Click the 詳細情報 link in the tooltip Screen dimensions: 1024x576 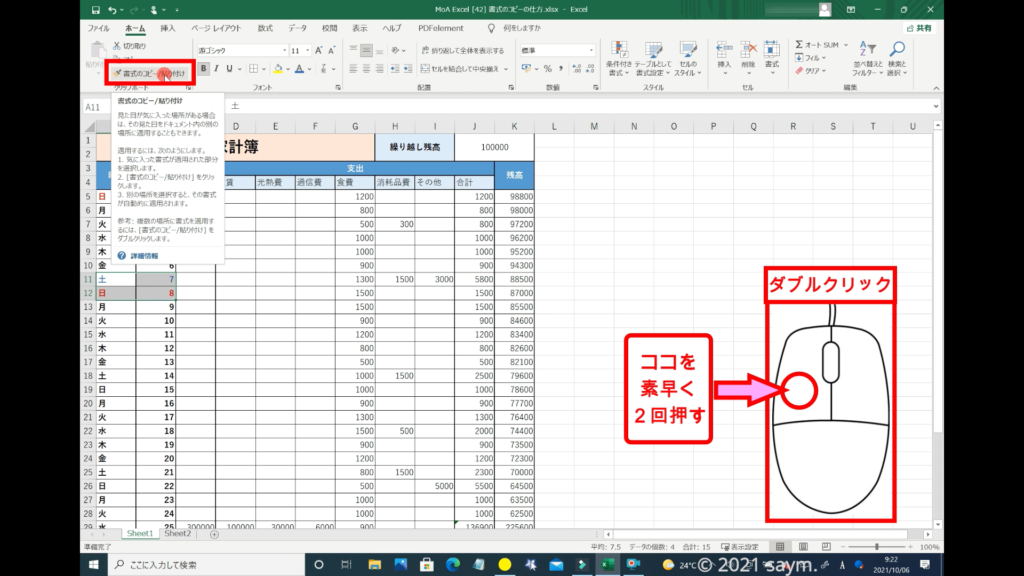click(145, 256)
